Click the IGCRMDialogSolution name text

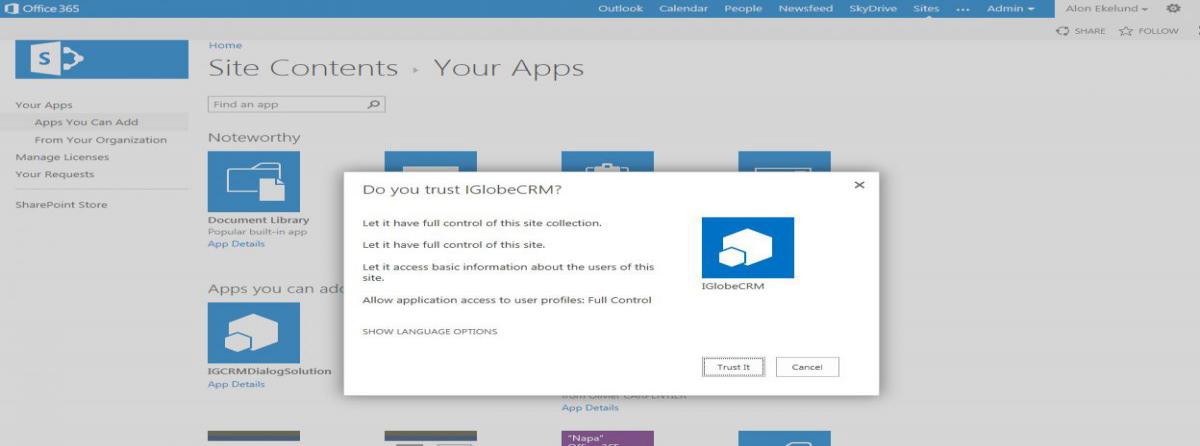(269, 371)
